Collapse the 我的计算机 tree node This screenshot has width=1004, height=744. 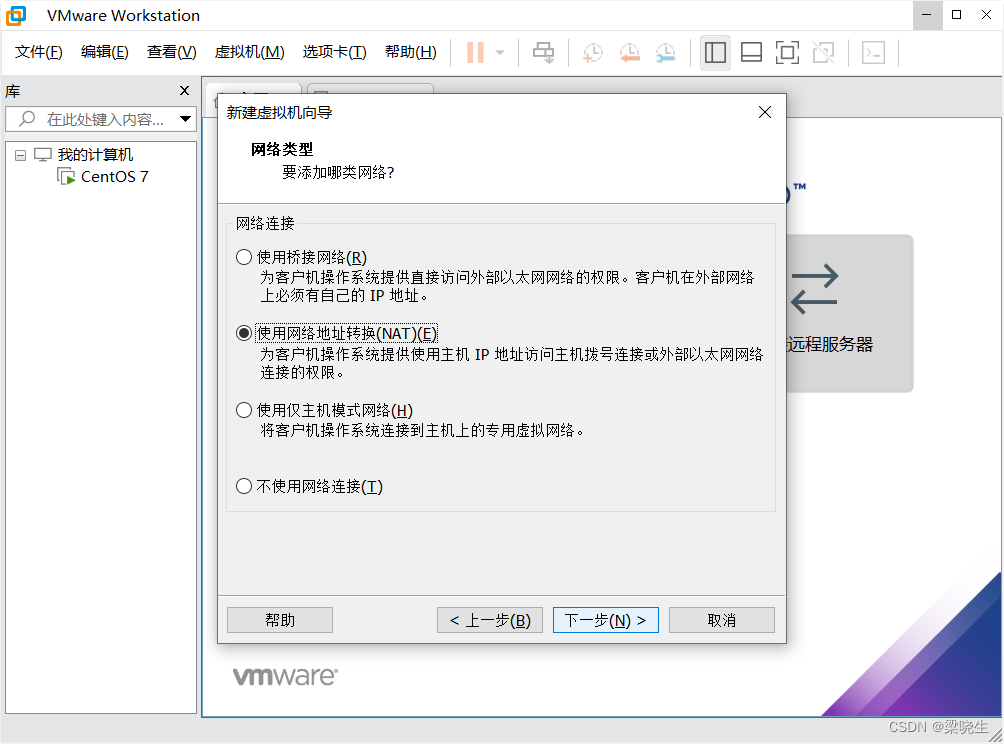[x=20, y=155]
